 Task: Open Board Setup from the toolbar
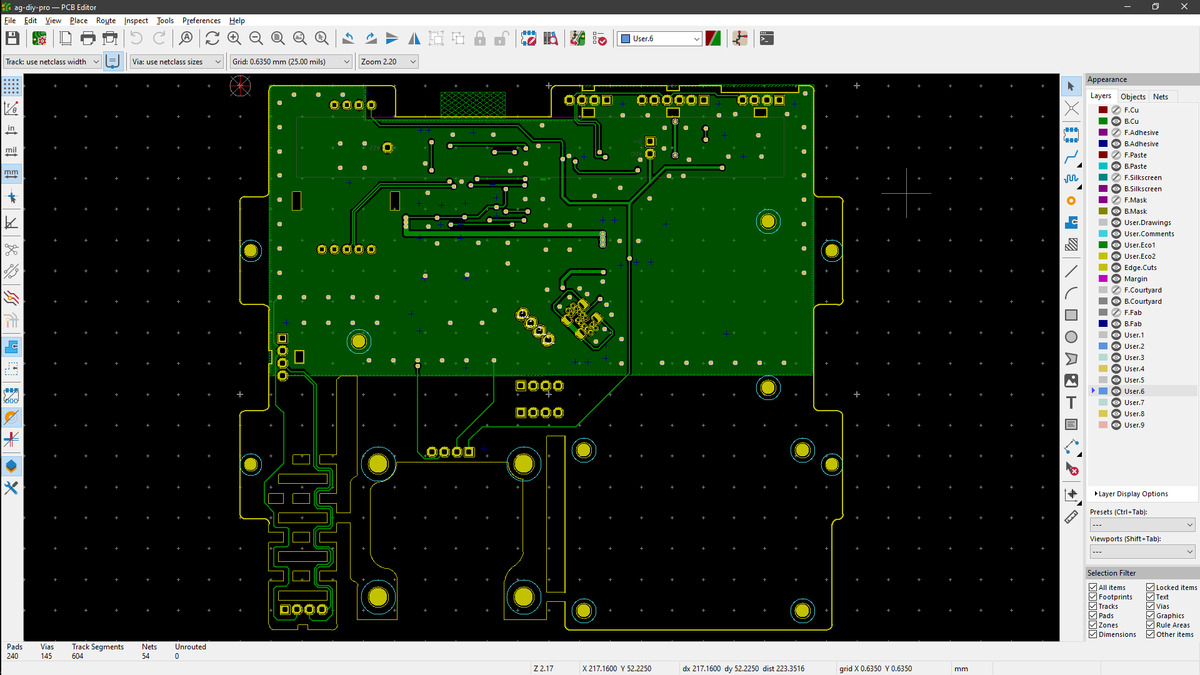(x=40, y=38)
